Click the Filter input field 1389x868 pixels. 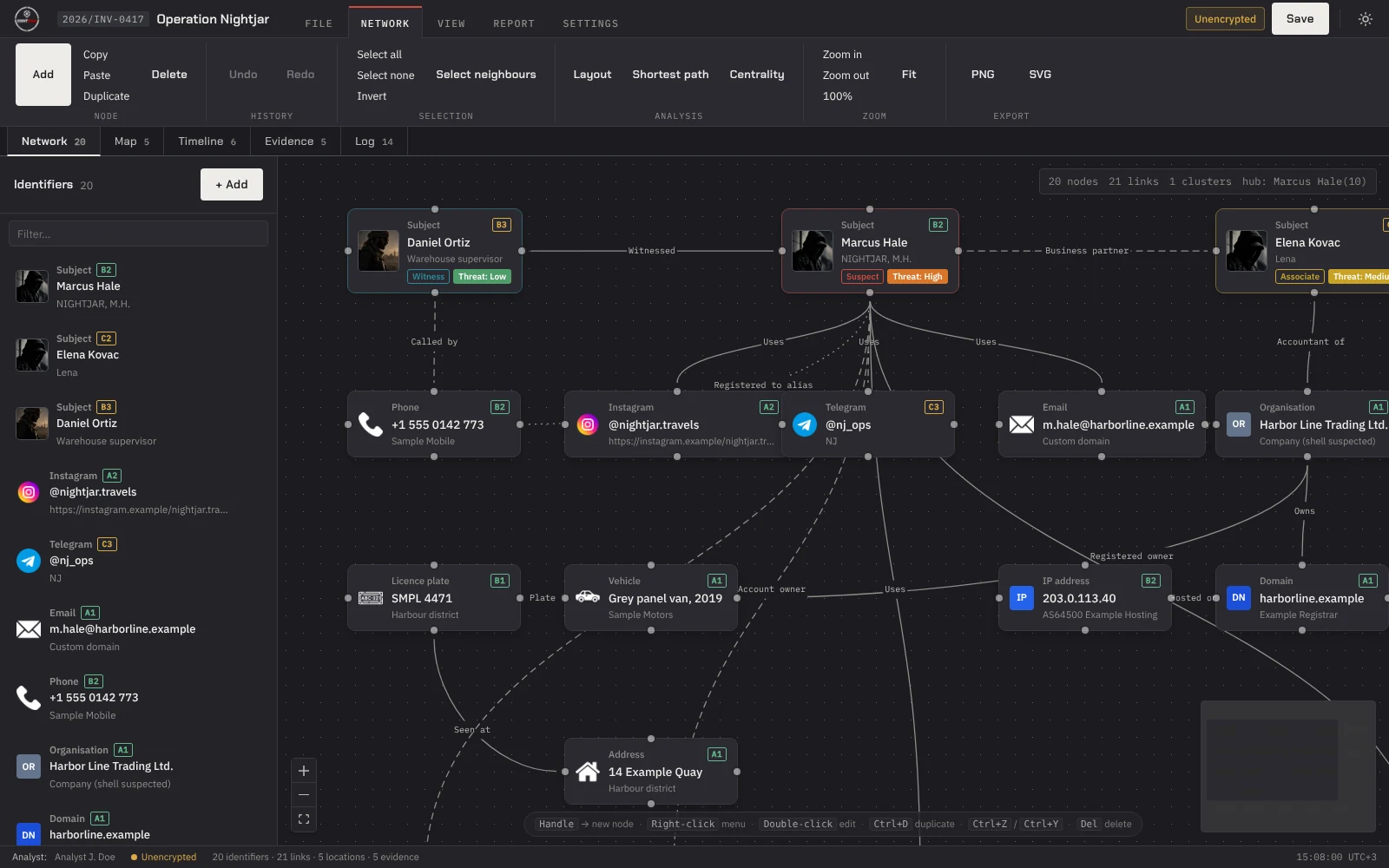(x=138, y=233)
